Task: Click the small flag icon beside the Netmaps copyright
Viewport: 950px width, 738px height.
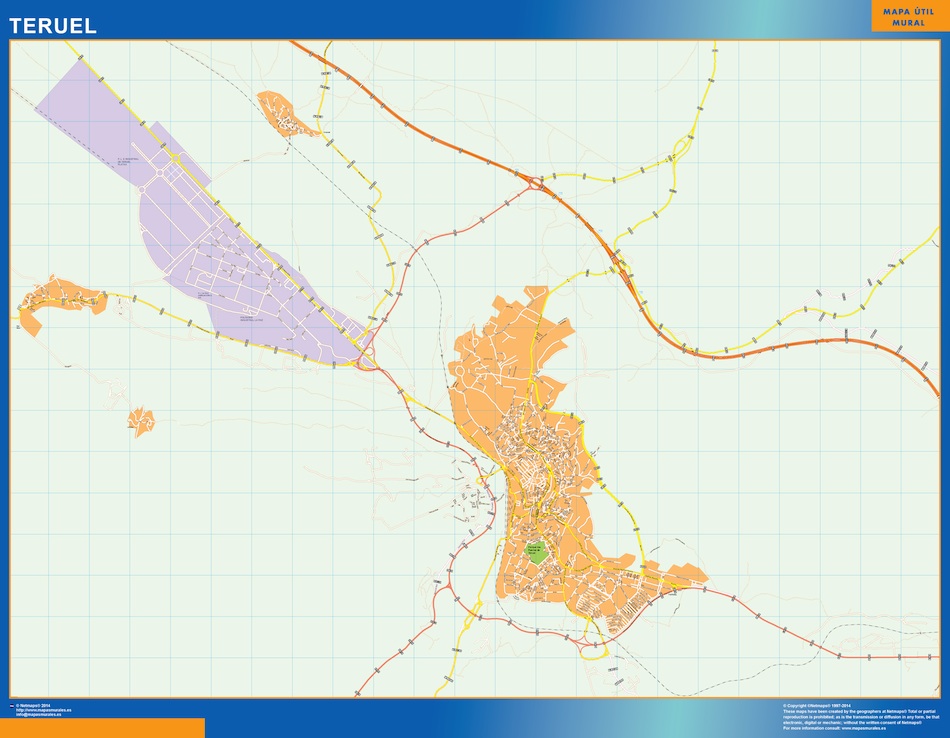Action: coord(11,705)
